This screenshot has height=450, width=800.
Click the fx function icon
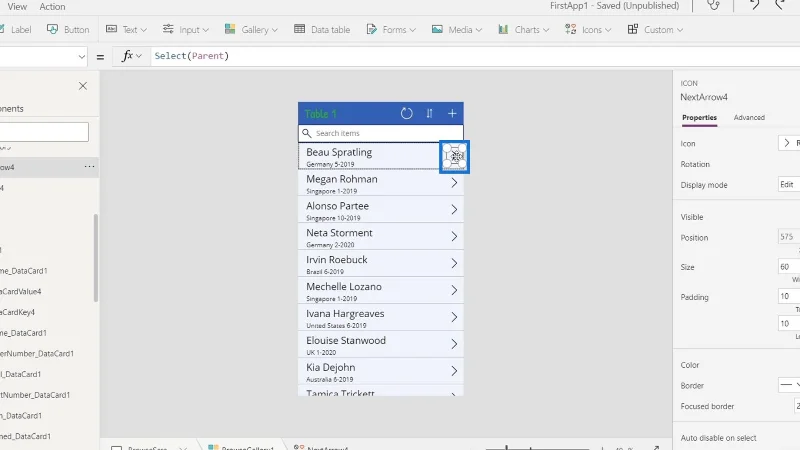pos(131,56)
